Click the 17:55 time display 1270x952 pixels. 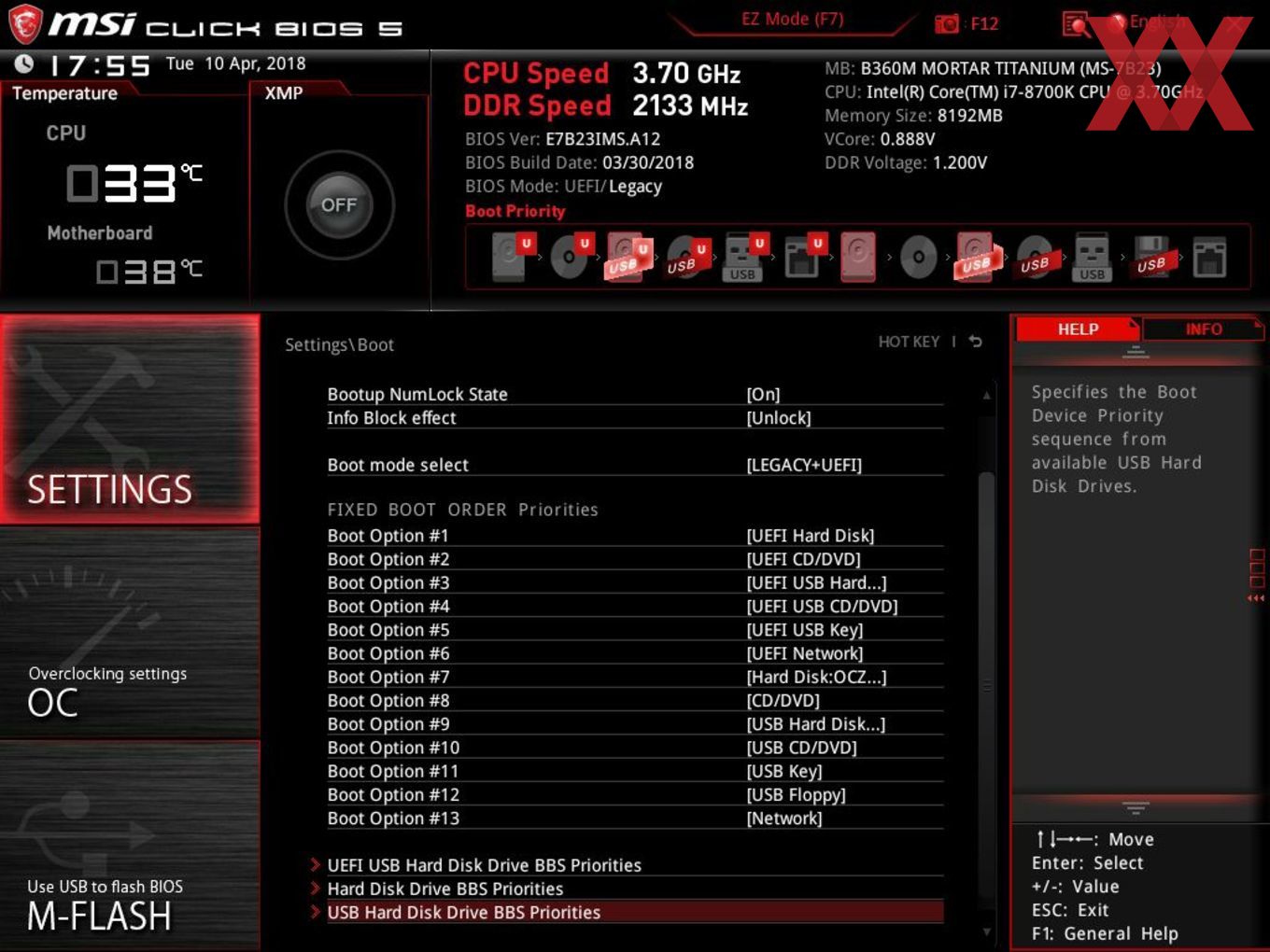click(x=99, y=65)
